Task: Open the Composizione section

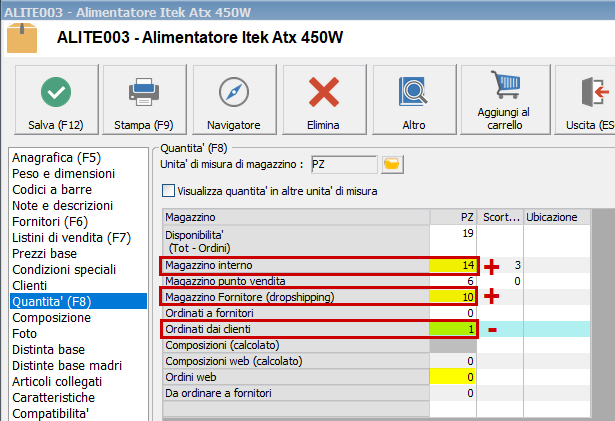Action: pyautogui.click(x=51, y=318)
